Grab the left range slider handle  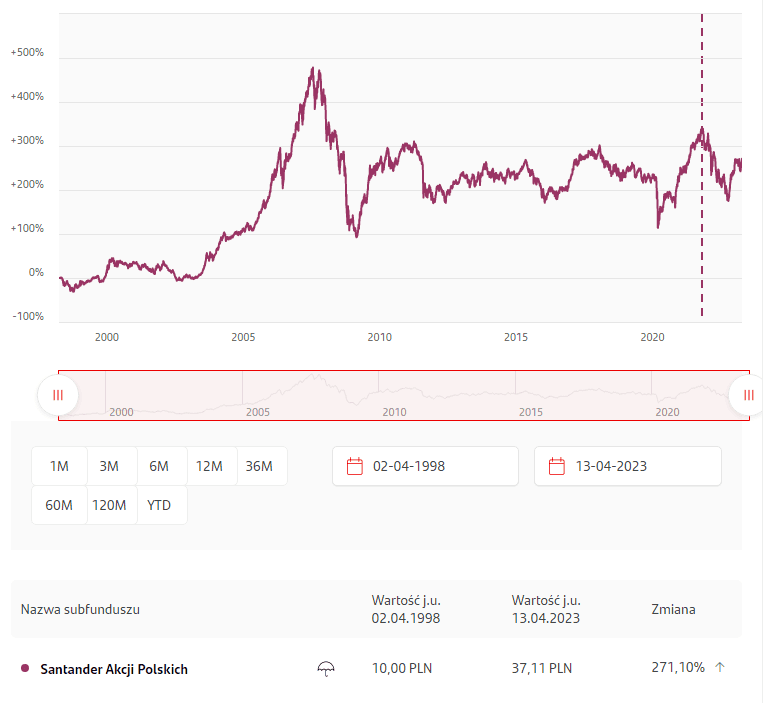[58, 395]
